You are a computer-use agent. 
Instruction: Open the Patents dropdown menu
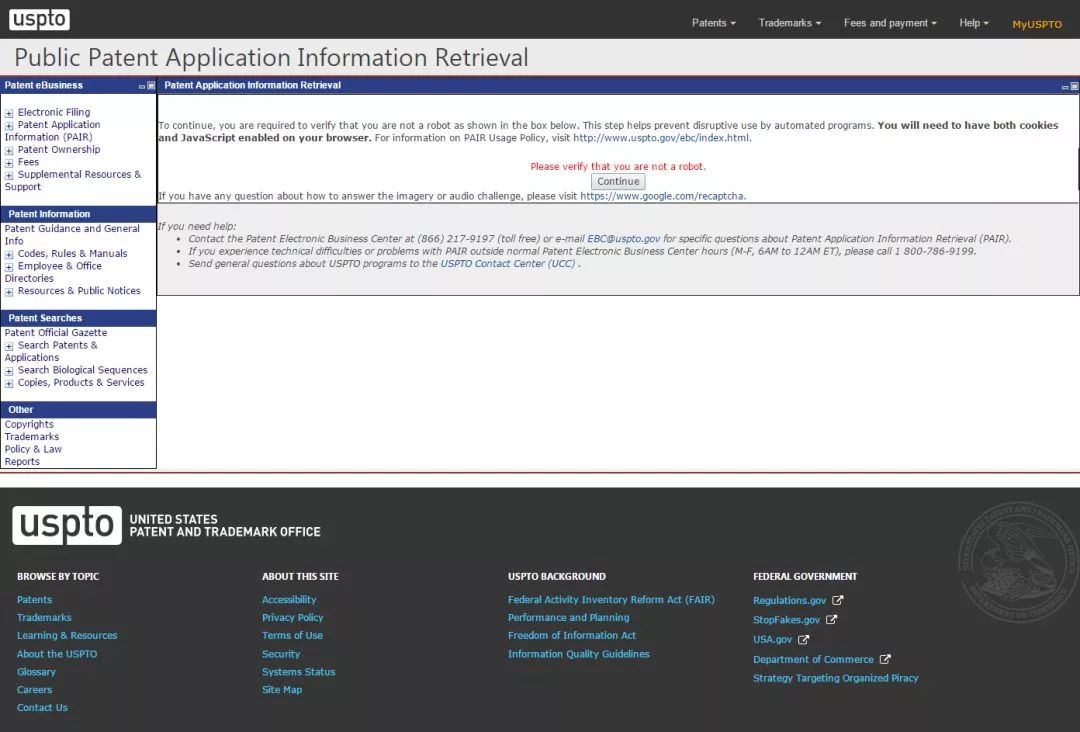(713, 23)
